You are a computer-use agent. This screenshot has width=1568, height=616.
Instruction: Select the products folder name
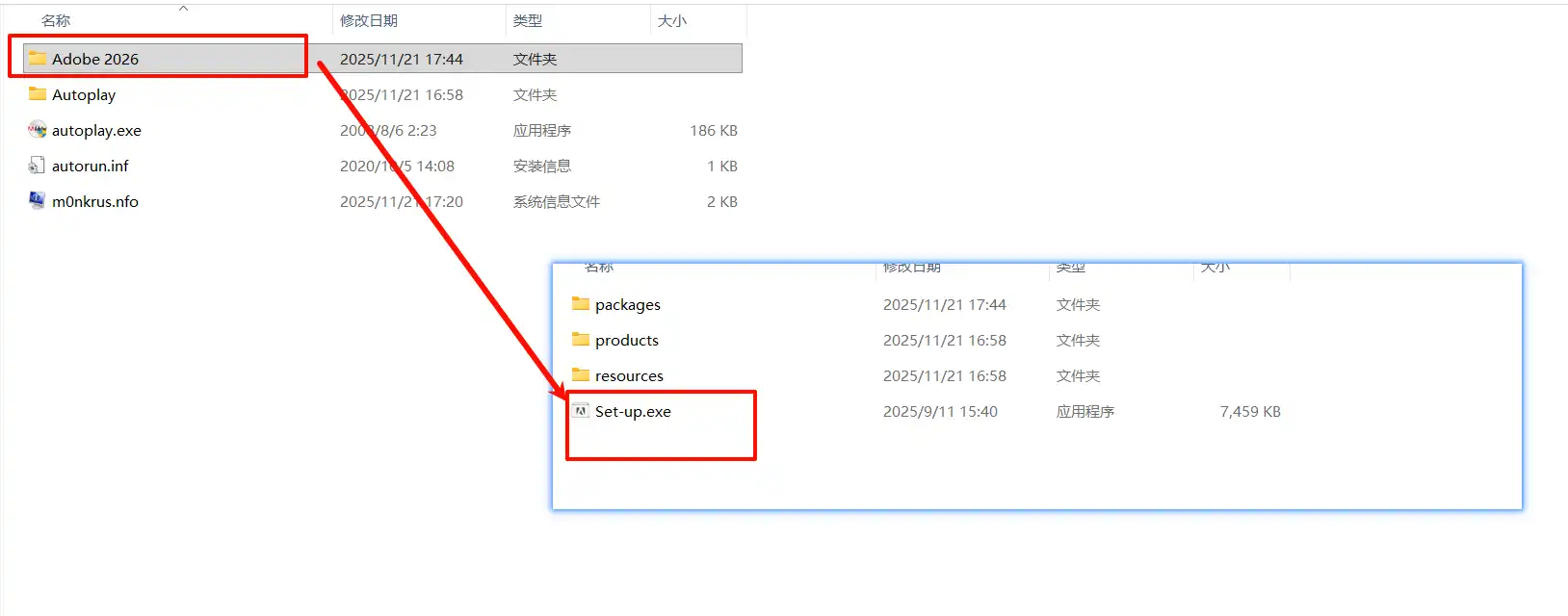(627, 340)
